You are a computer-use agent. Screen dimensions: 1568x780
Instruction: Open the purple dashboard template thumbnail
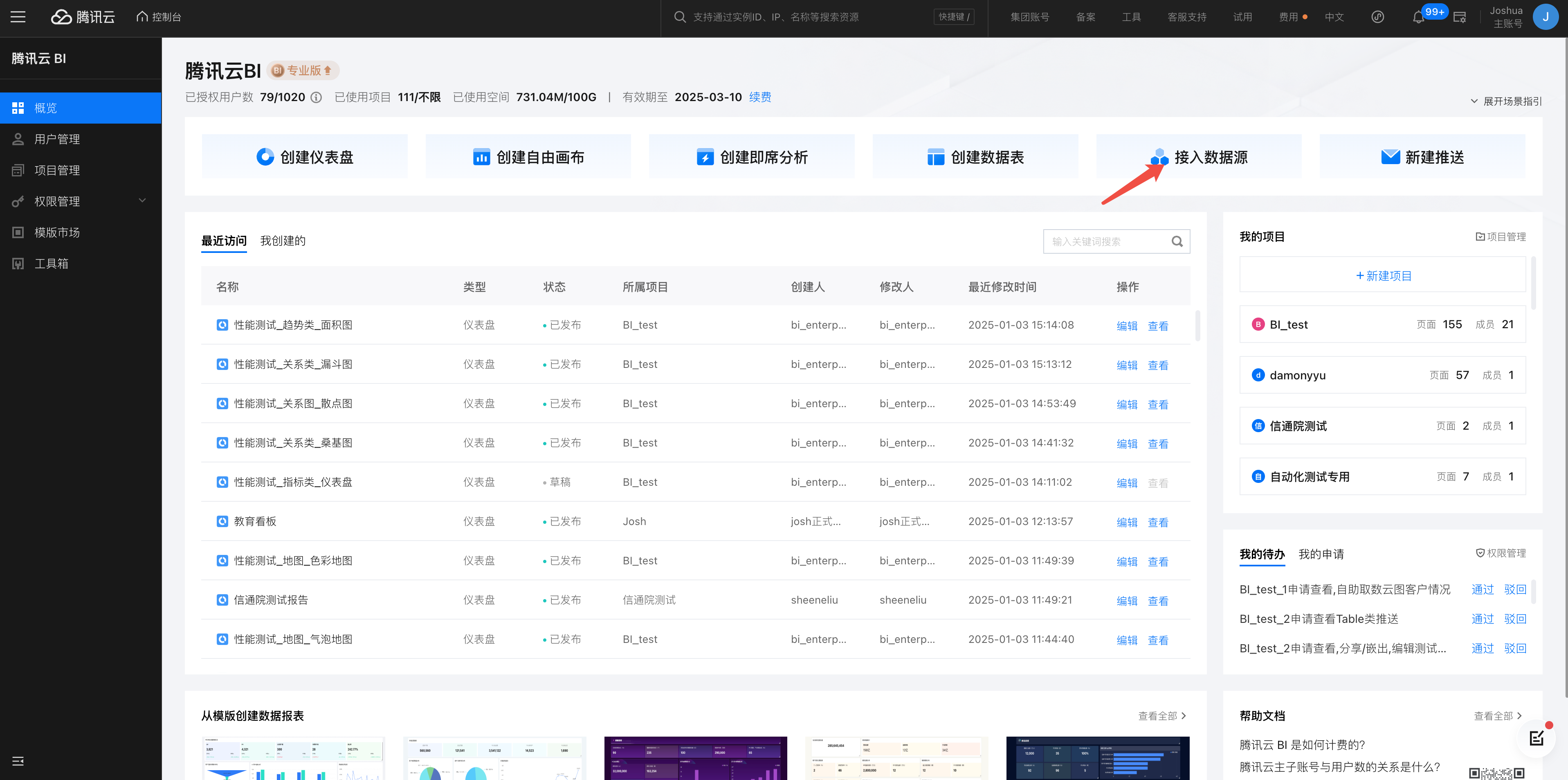[695, 758]
